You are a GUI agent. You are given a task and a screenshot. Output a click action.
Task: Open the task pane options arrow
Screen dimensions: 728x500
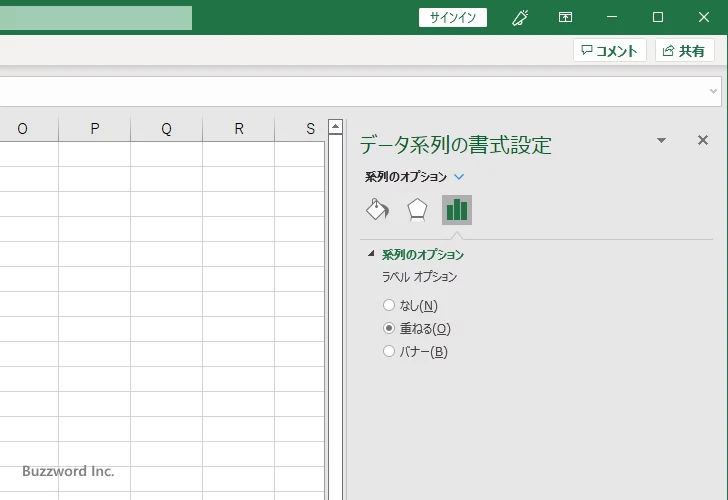point(662,140)
